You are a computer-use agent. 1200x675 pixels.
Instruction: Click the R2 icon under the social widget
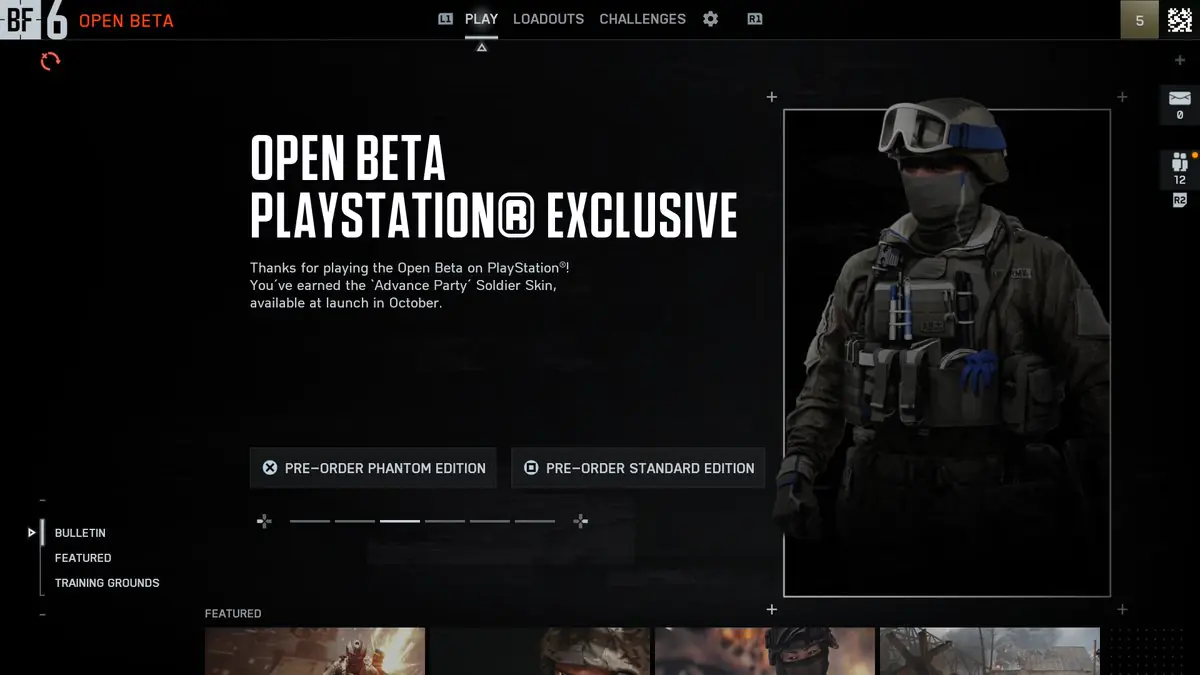click(1179, 200)
